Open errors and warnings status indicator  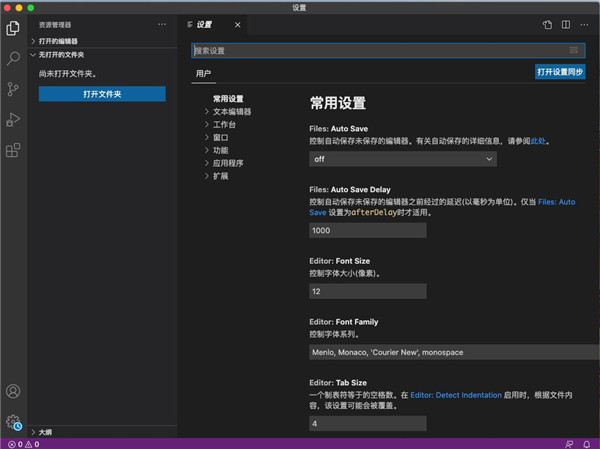click(x=22, y=443)
